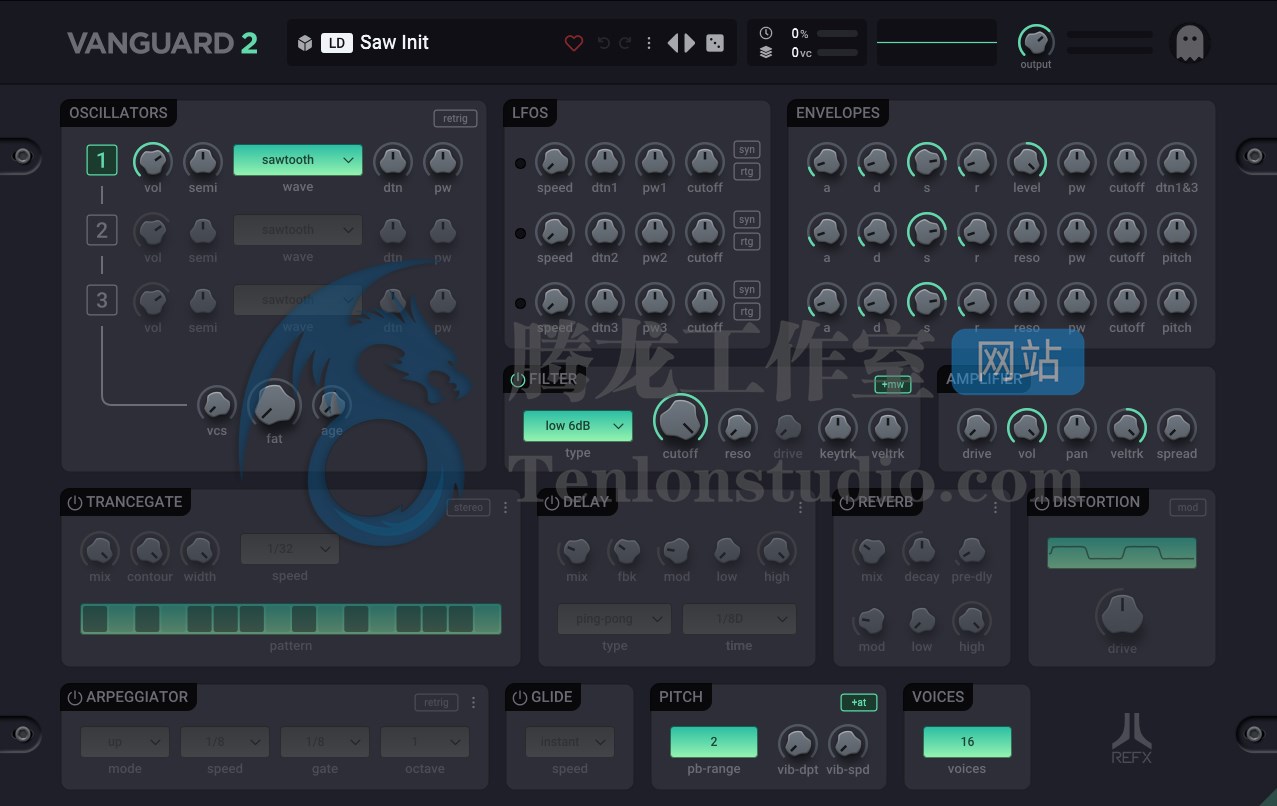This screenshot has width=1277, height=806.
Task: Click the LFO 1 speed knob
Action: (x=555, y=161)
